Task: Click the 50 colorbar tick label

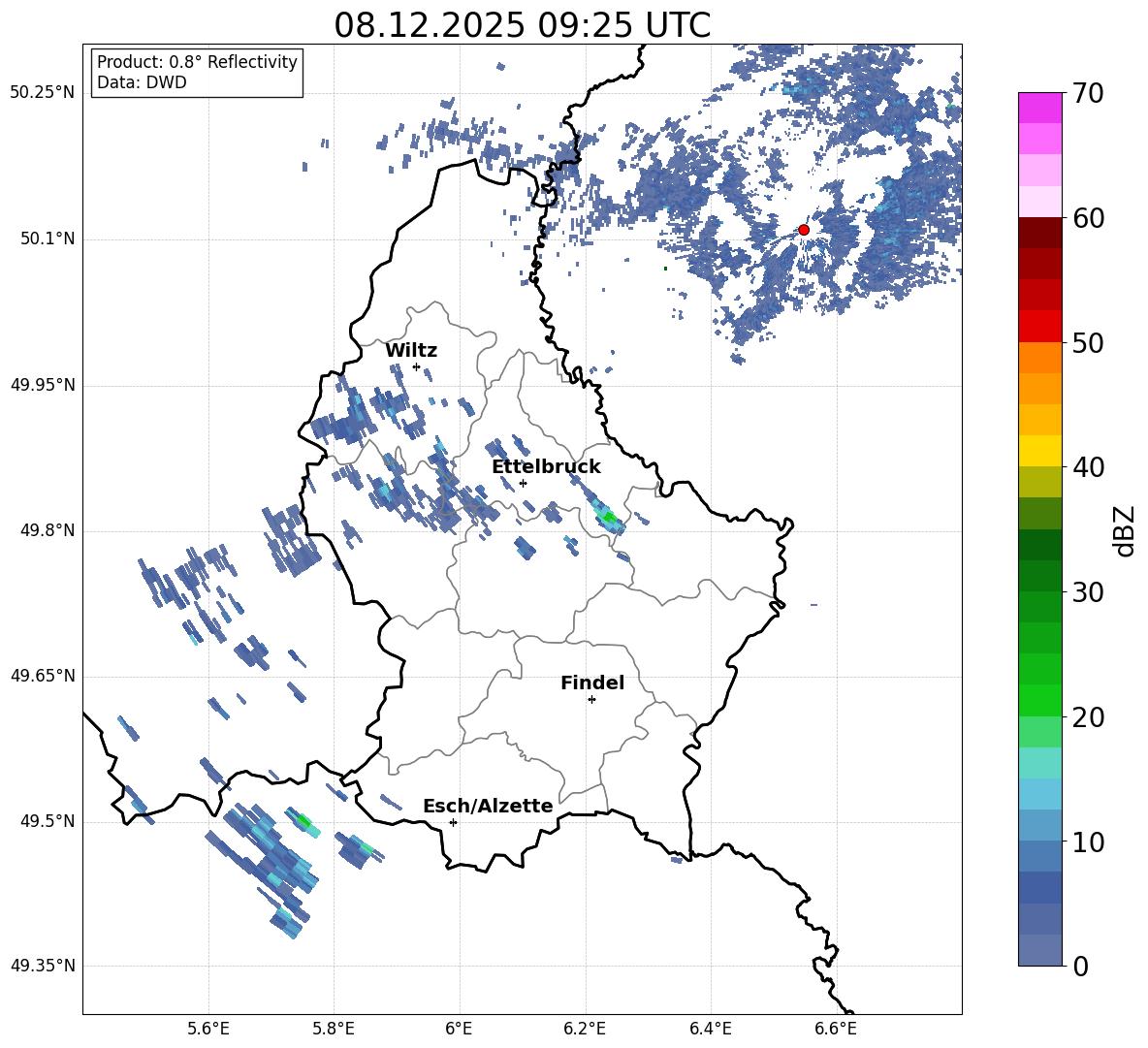Action: pos(1088,343)
